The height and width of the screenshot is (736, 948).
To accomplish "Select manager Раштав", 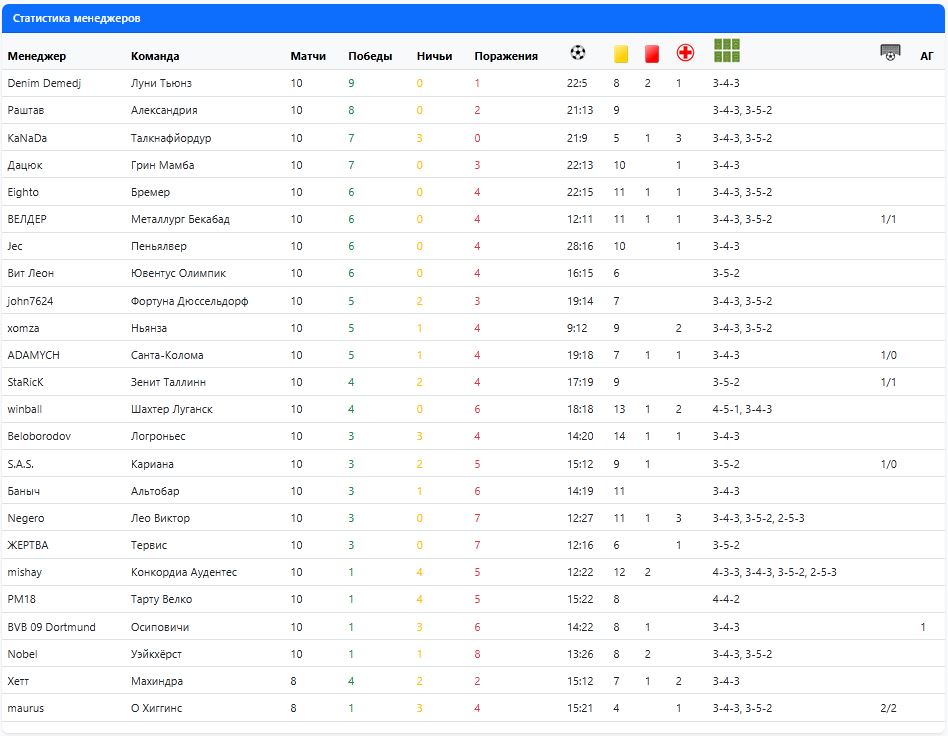I will coord(25,110).
